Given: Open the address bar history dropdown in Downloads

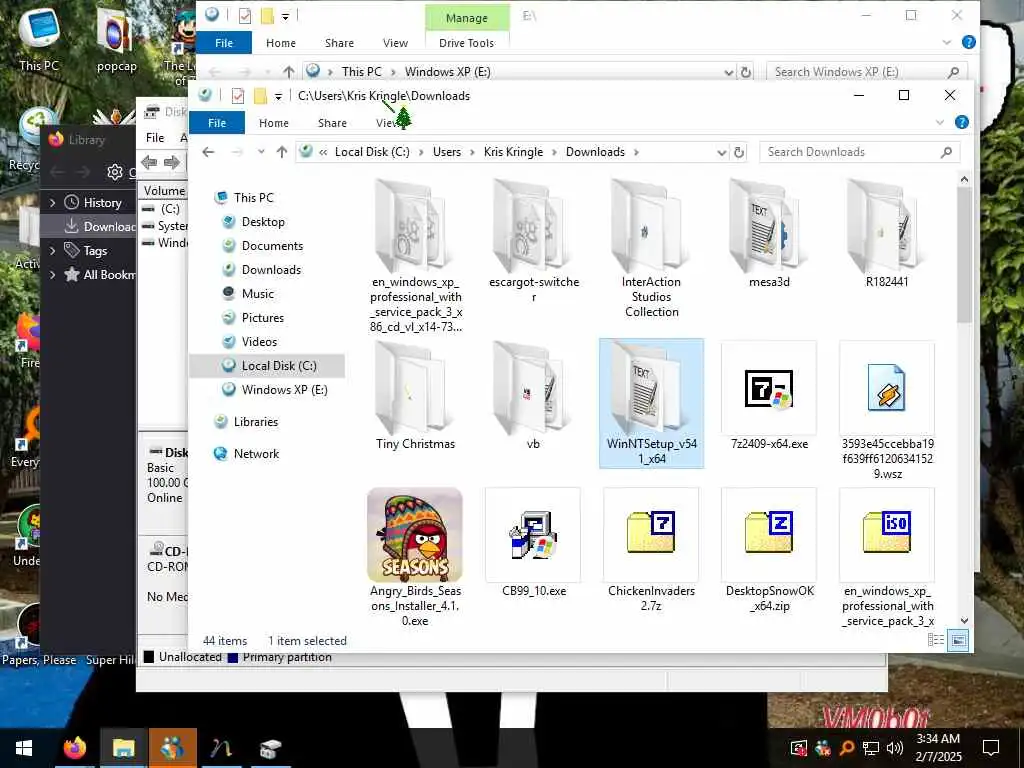Looking at the screenshot, I should pyautogui.click(x=722, y=153).
